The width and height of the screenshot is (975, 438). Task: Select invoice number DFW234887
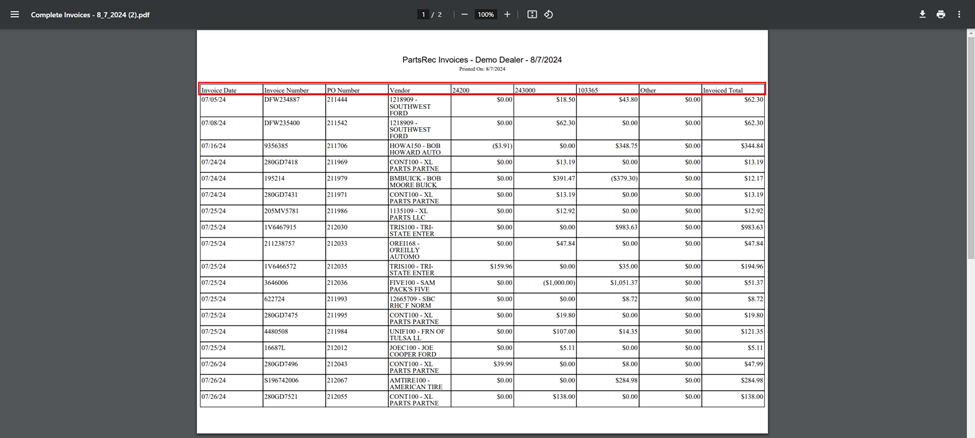click(x=282, y=100)
